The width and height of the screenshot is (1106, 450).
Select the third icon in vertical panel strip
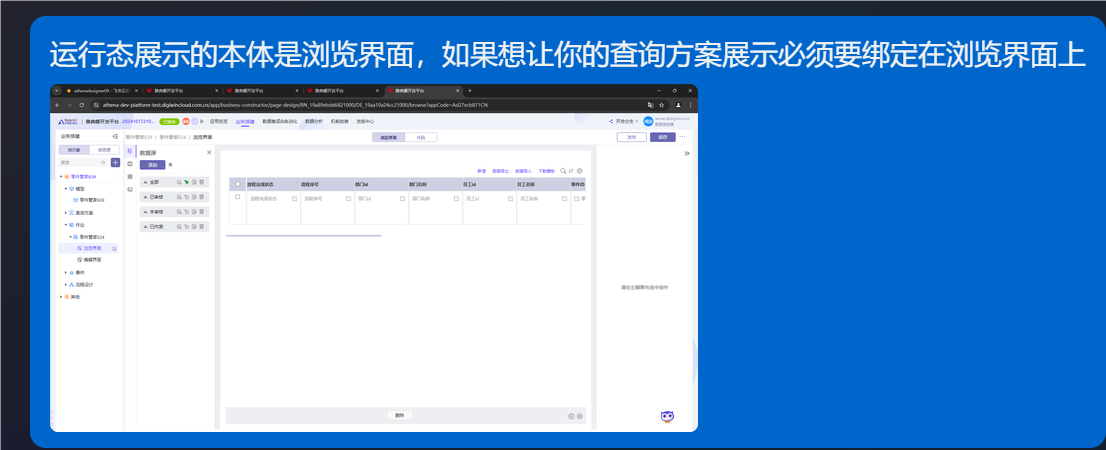pos(130,176)
